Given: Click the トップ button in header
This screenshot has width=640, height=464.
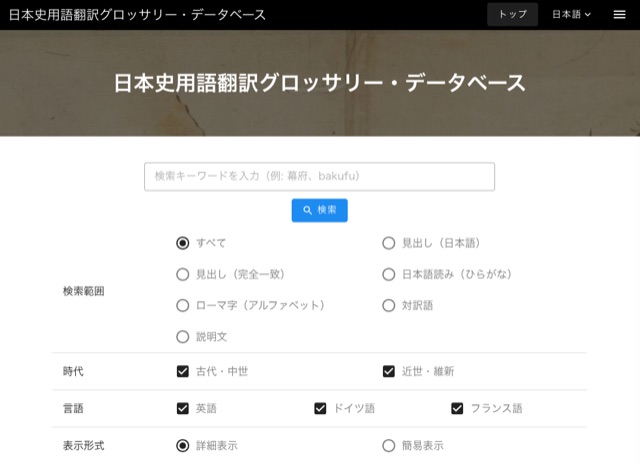Looking at the screenshot, I should coord(512,14).
